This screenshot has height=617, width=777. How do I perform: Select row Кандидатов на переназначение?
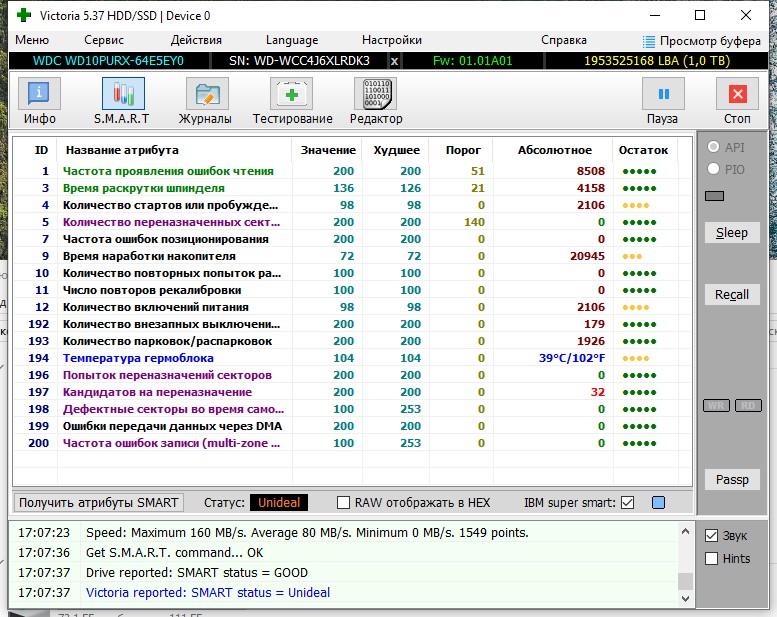352,392
